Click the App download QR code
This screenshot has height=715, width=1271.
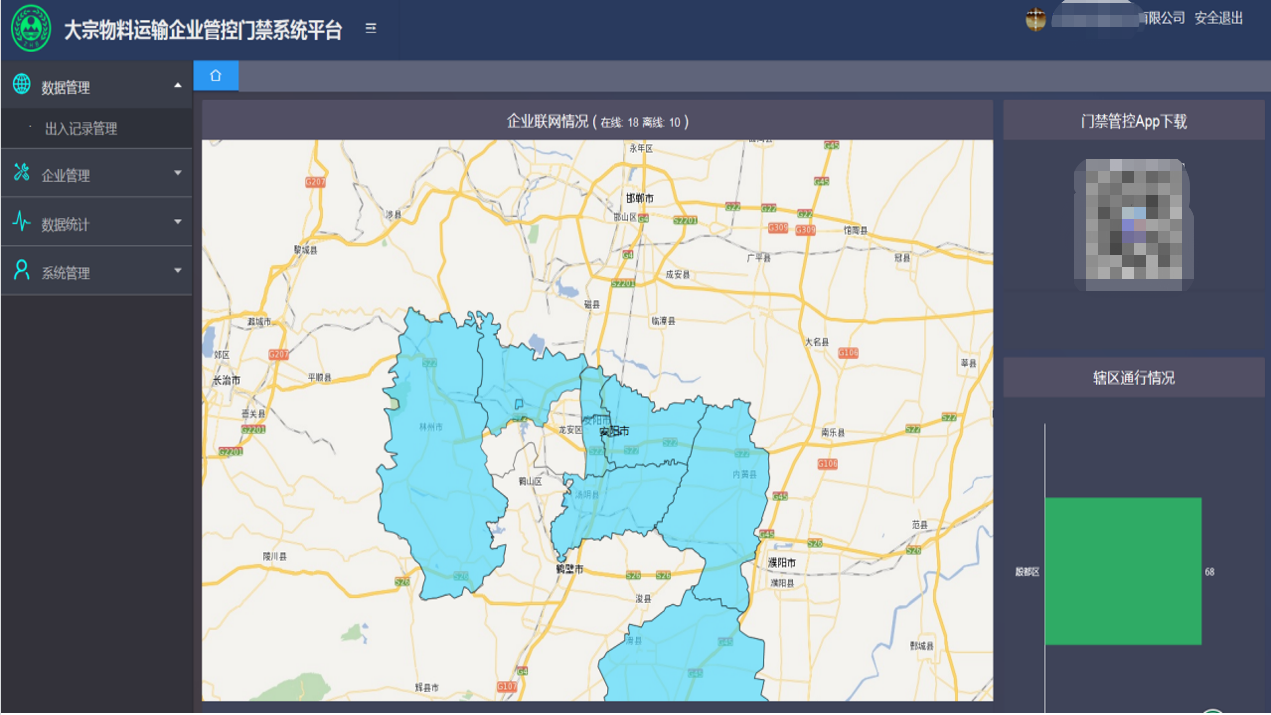(1133, 225)
